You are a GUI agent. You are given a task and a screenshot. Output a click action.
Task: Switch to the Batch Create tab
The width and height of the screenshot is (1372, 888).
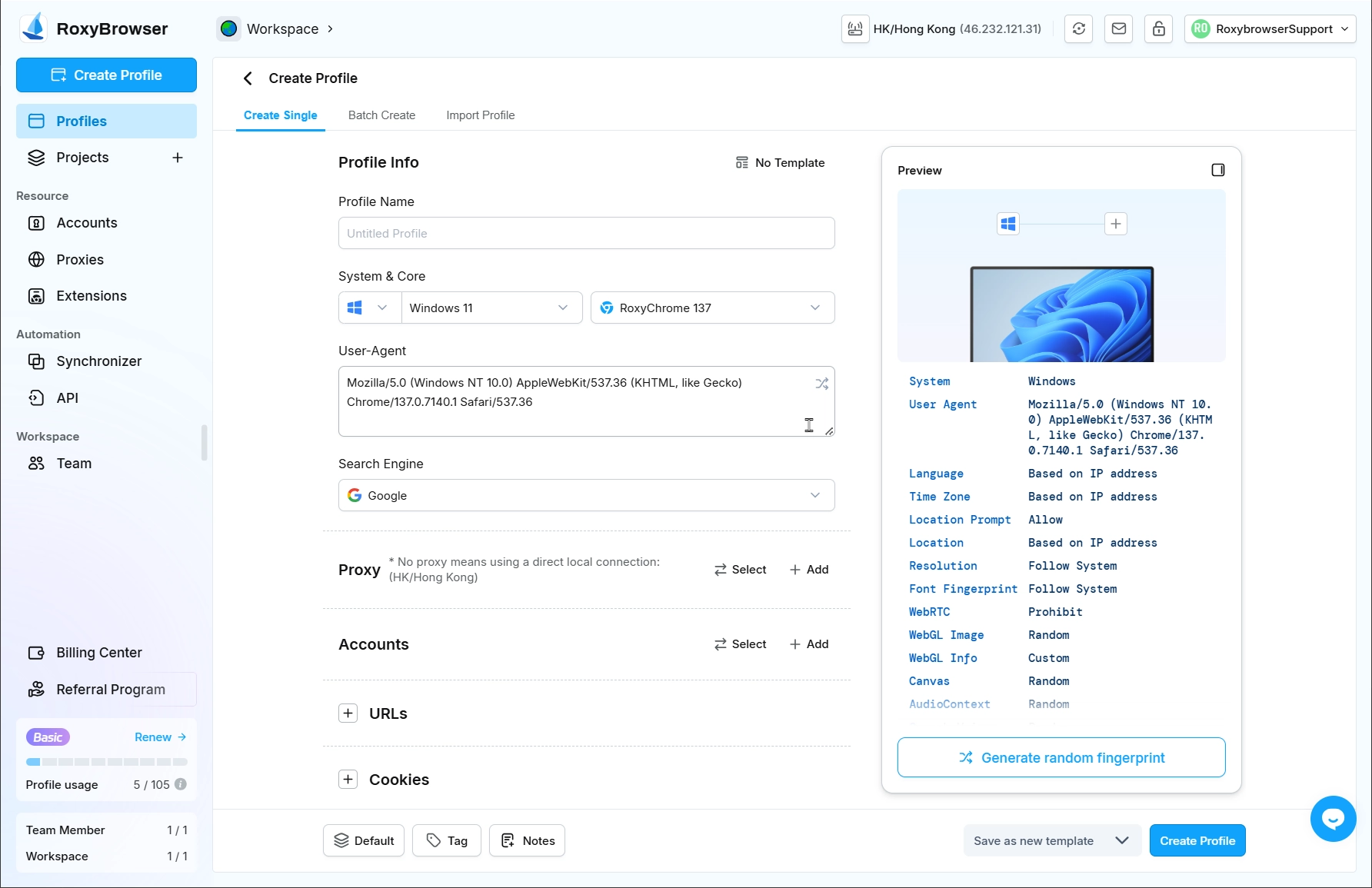381,115
